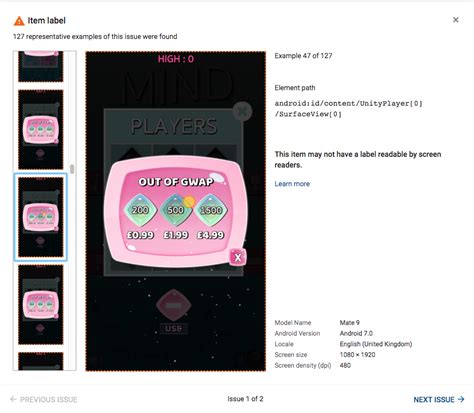Click the £1.99 price label
This screenshot has height=413, width=474.
176,235
